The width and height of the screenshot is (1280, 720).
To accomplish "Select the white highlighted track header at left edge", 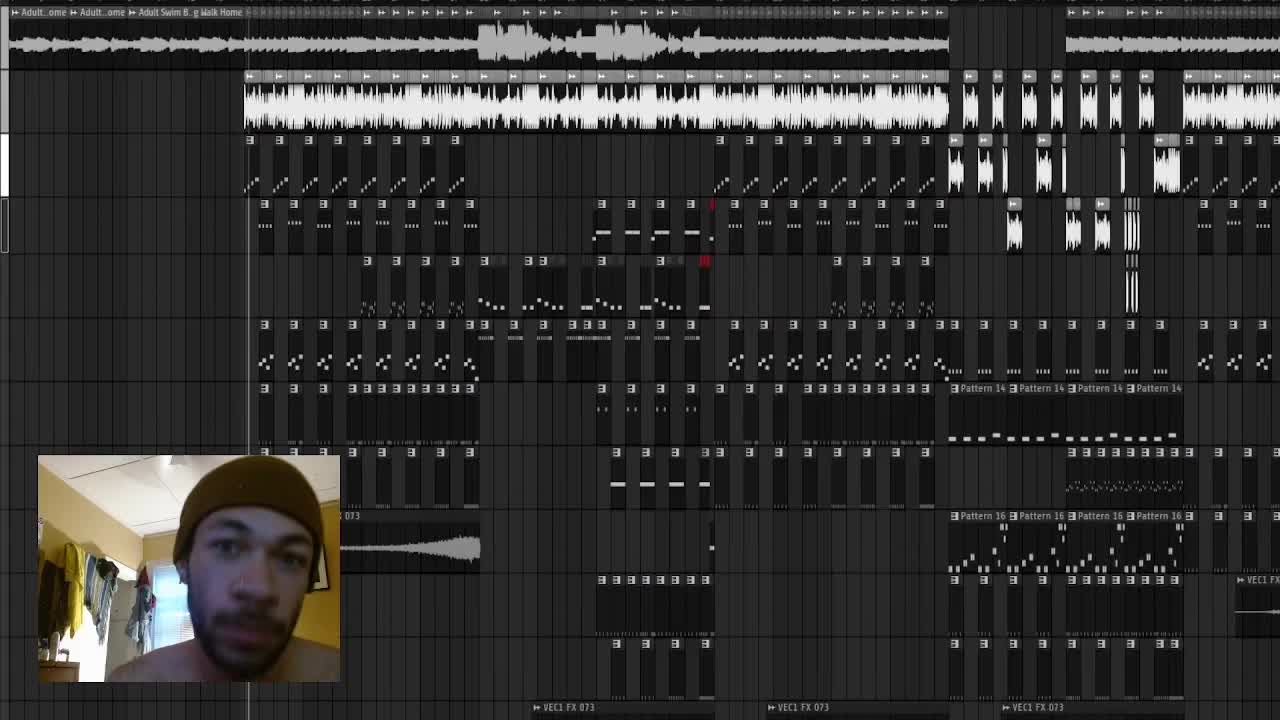I will (x=4, y=165).
